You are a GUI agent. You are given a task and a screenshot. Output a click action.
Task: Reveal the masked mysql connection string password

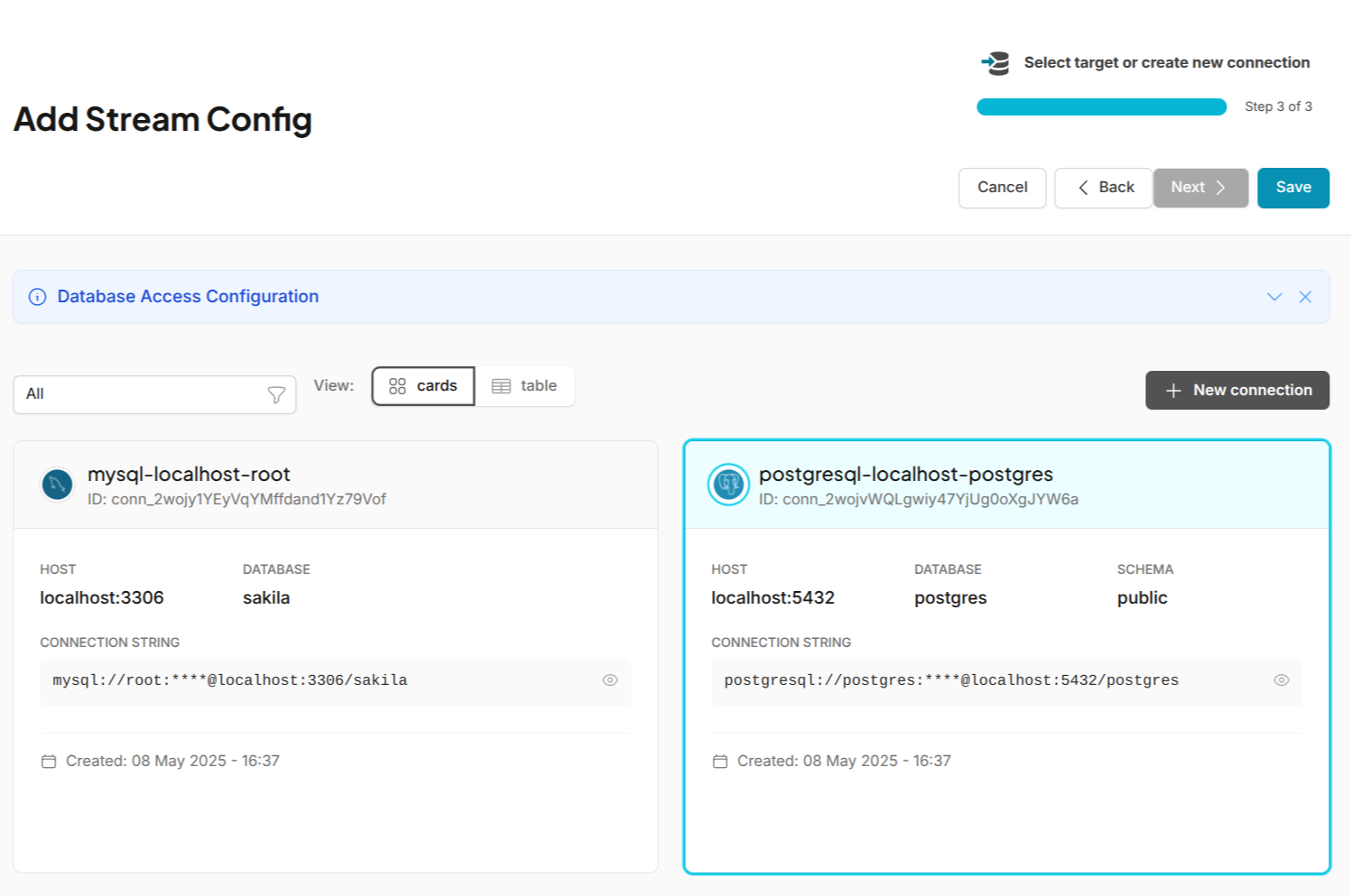click(609, 679)
